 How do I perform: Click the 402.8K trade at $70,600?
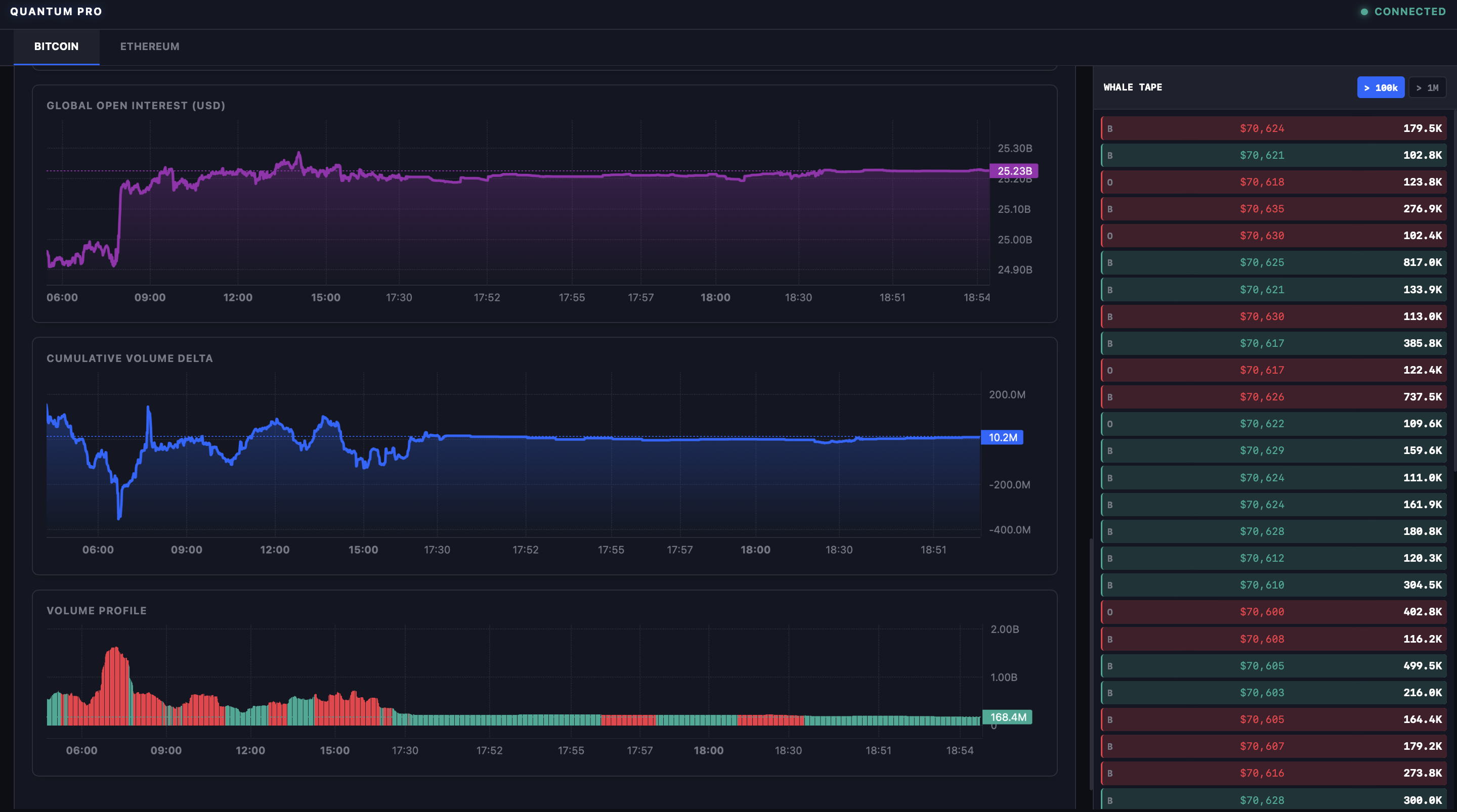point(1273,612)
